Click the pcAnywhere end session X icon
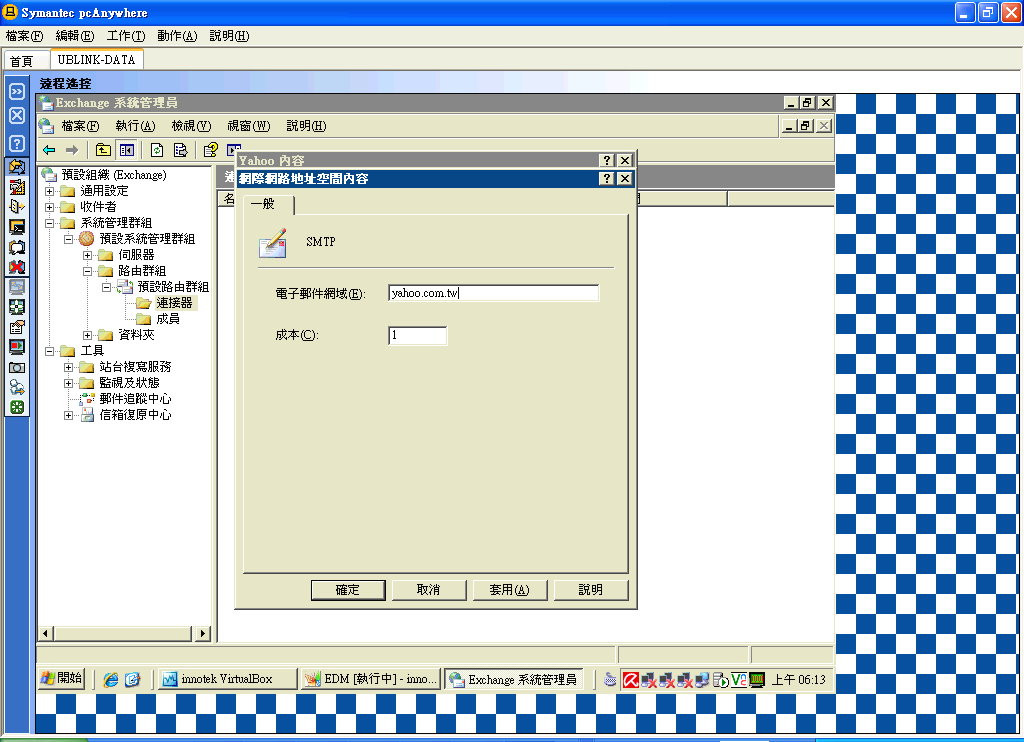The width and height of the screenshot is (1024, 742). (x=17, y=116)
